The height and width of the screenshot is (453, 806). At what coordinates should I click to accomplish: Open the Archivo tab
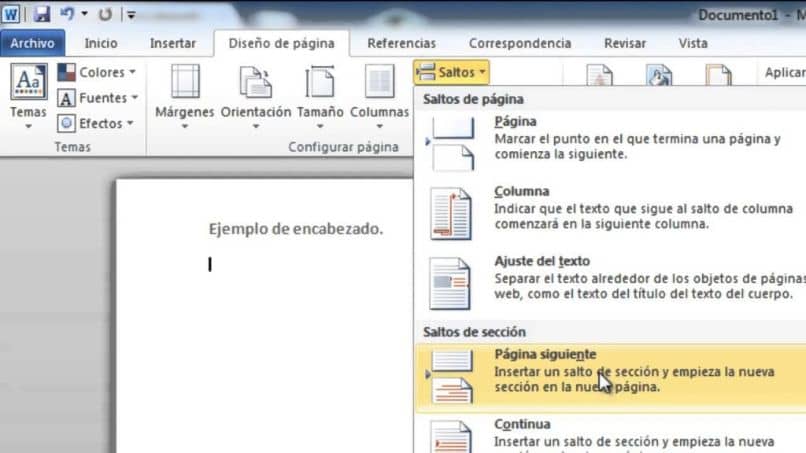pos(32,43)
